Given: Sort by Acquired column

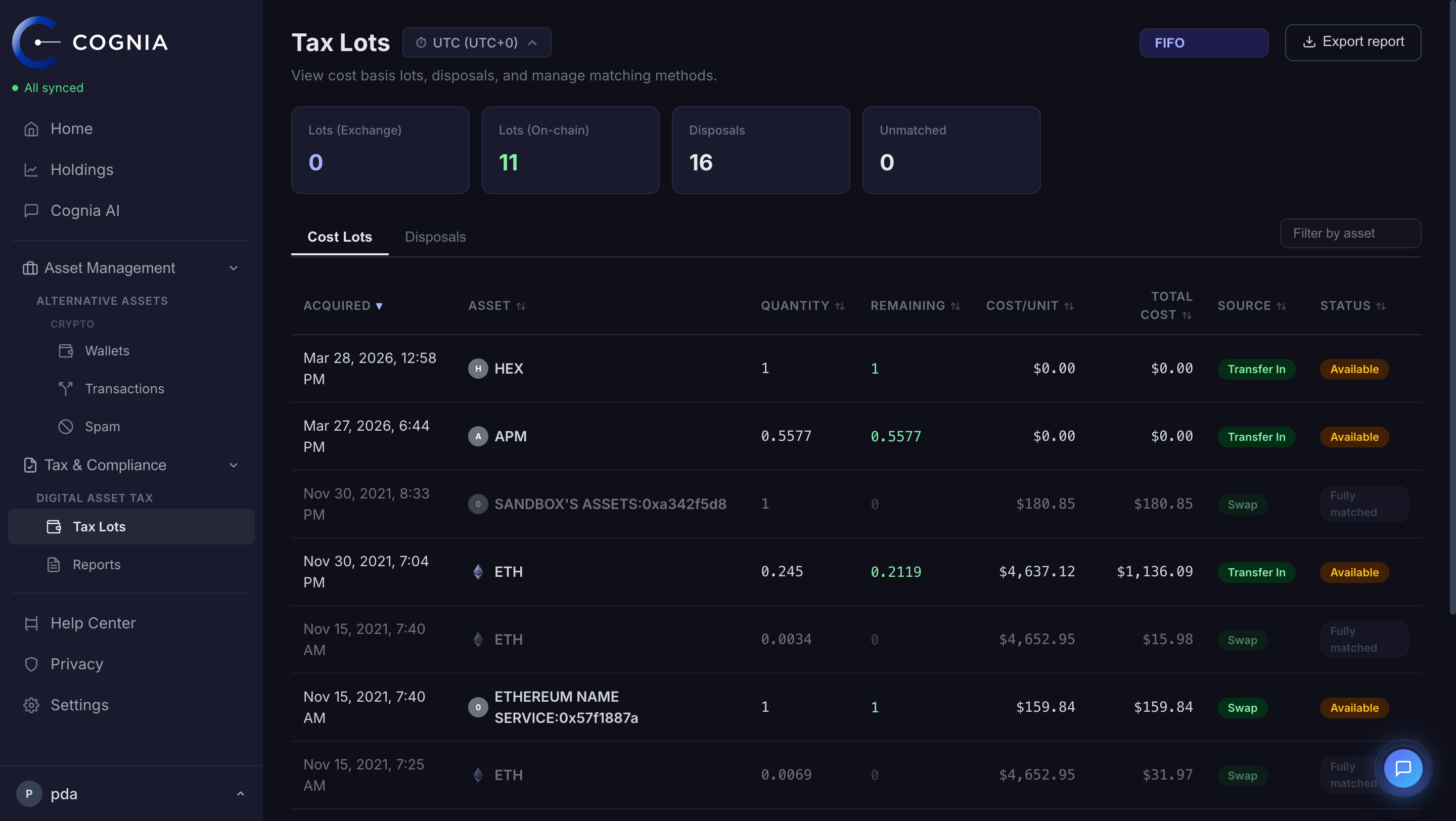Looking at the screenshot, I should pyautogui.click(x=343, y=306).
